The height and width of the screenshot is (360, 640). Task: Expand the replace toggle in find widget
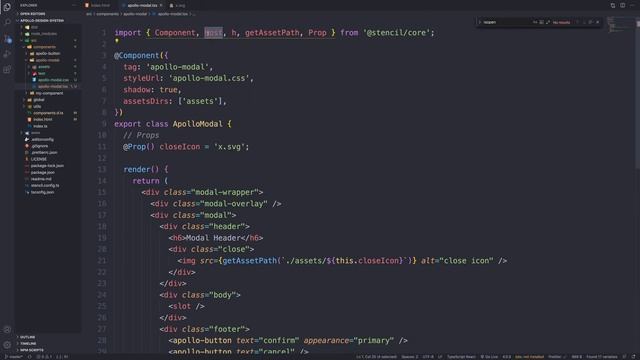[x=480, y=22]
